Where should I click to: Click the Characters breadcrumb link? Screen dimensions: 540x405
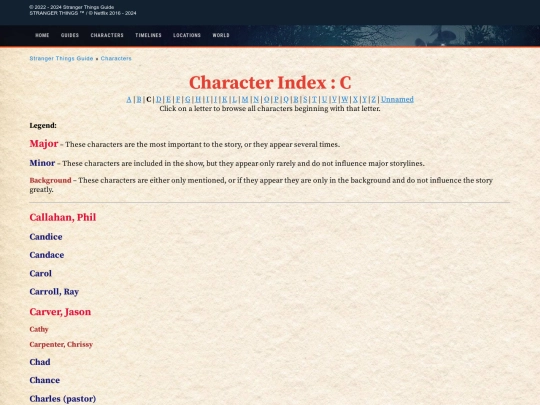tap(116, 59)
